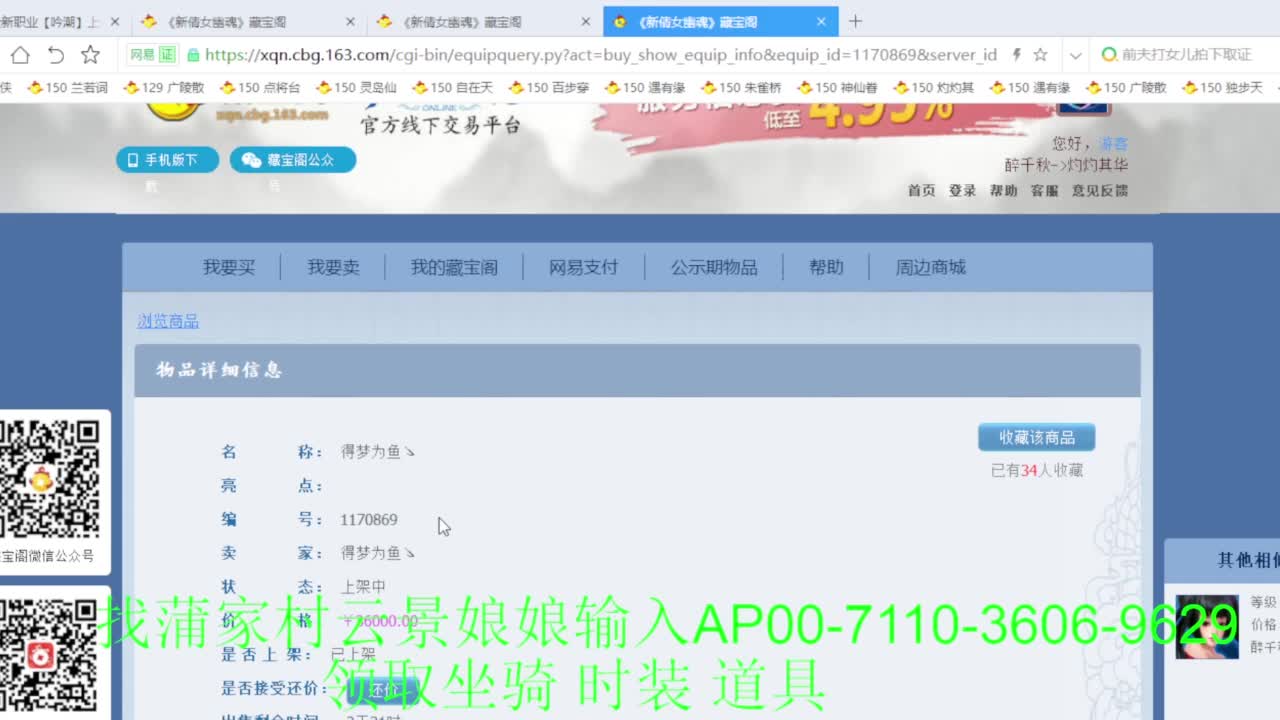Click the URL address field
The height and width of the screenshot is (720, 1280).
pos(600,55)
